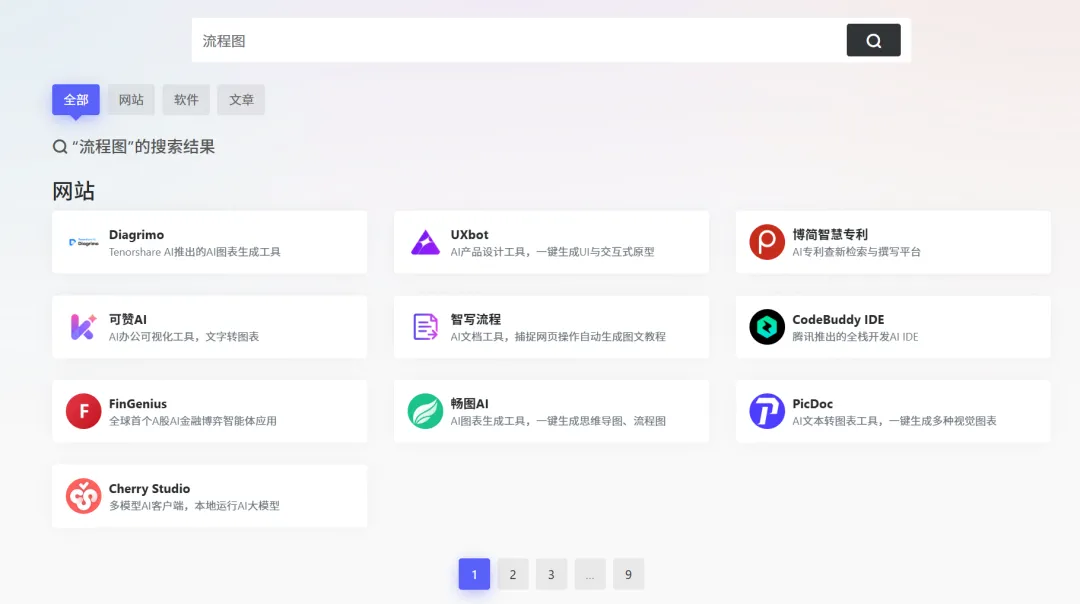Open the CodeBuddy IDE title link
Screen dimensions: 1080x604
(838, 320)
